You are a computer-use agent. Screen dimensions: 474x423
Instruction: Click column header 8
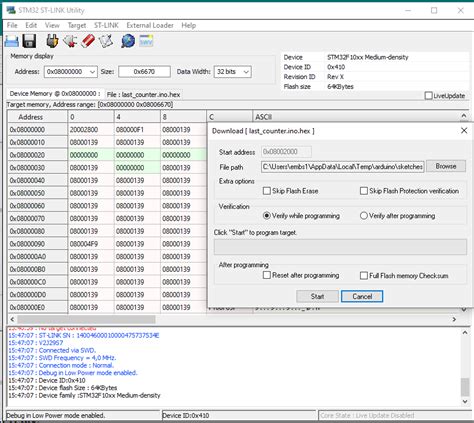pos(183,117)
